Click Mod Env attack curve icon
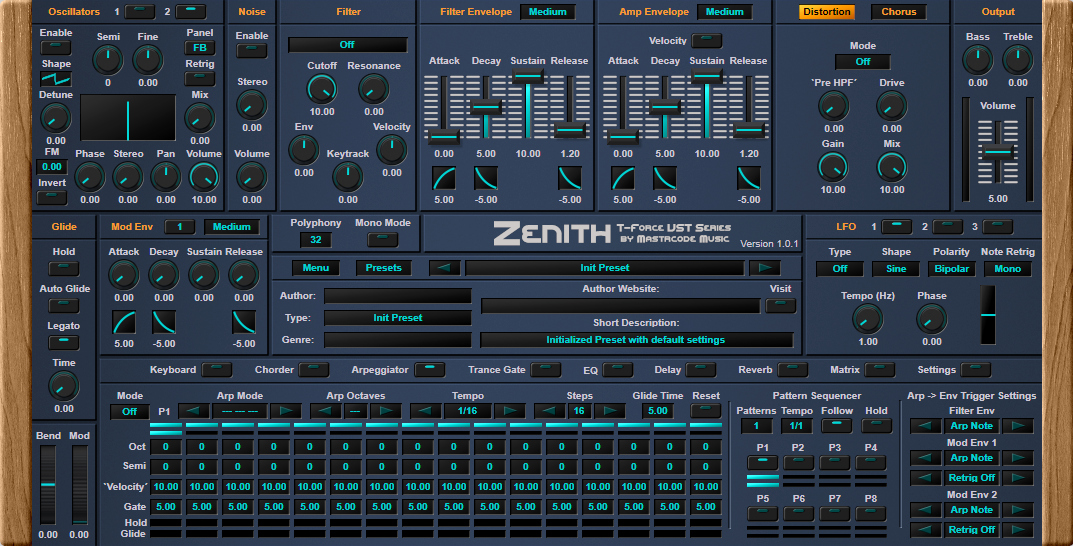1073x546 pixels. click(124, 322)
